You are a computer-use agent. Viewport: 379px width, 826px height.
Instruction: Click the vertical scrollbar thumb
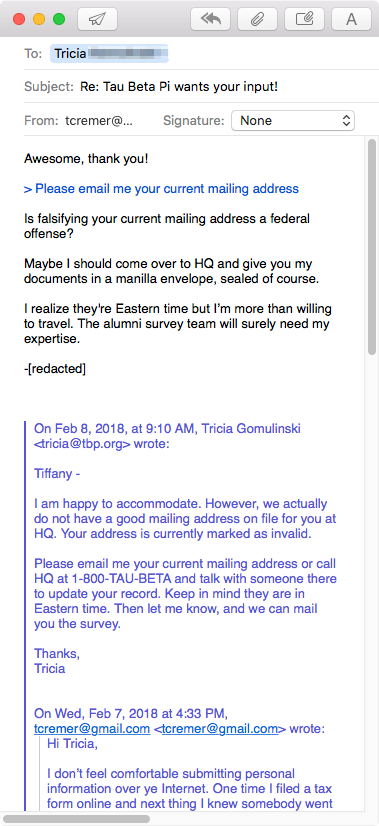(372, 248)
